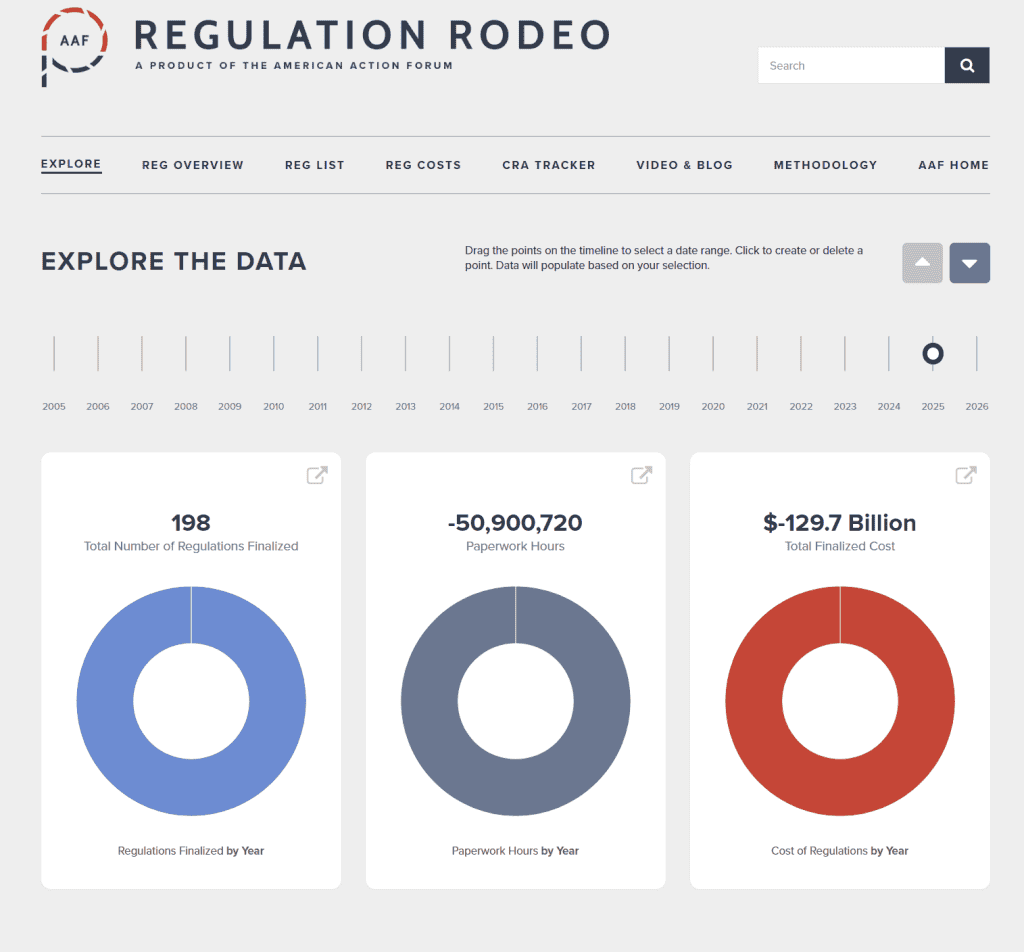The image size is (1024, 952).
Task: Navigate to AAF HOME link
Action: click(x=953, y=165)
